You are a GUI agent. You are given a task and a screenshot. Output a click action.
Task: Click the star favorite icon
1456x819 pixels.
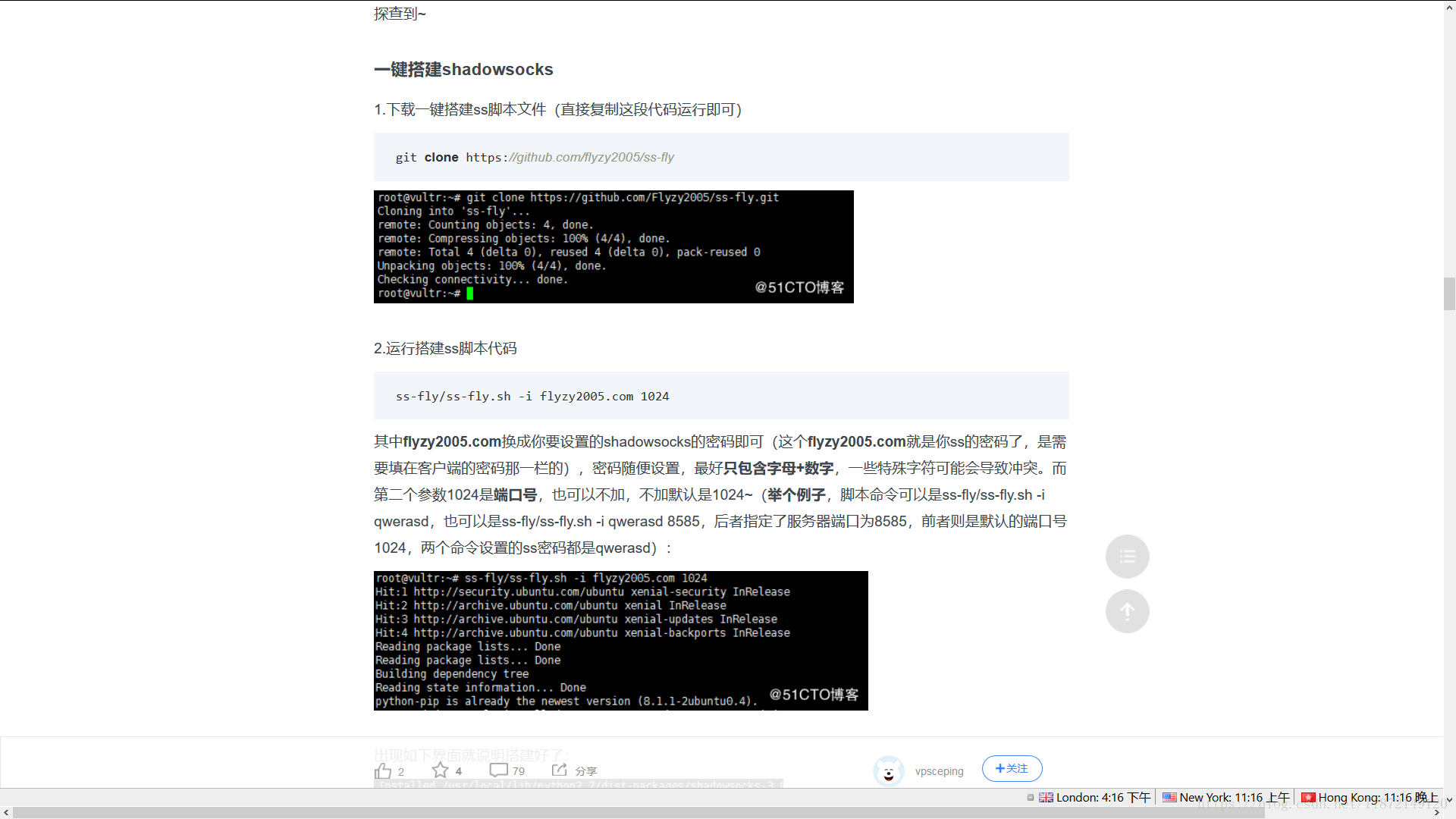point(441,770)
